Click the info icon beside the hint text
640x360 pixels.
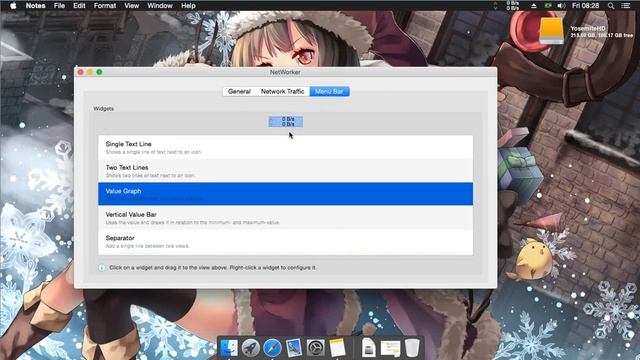pos(102,268)
